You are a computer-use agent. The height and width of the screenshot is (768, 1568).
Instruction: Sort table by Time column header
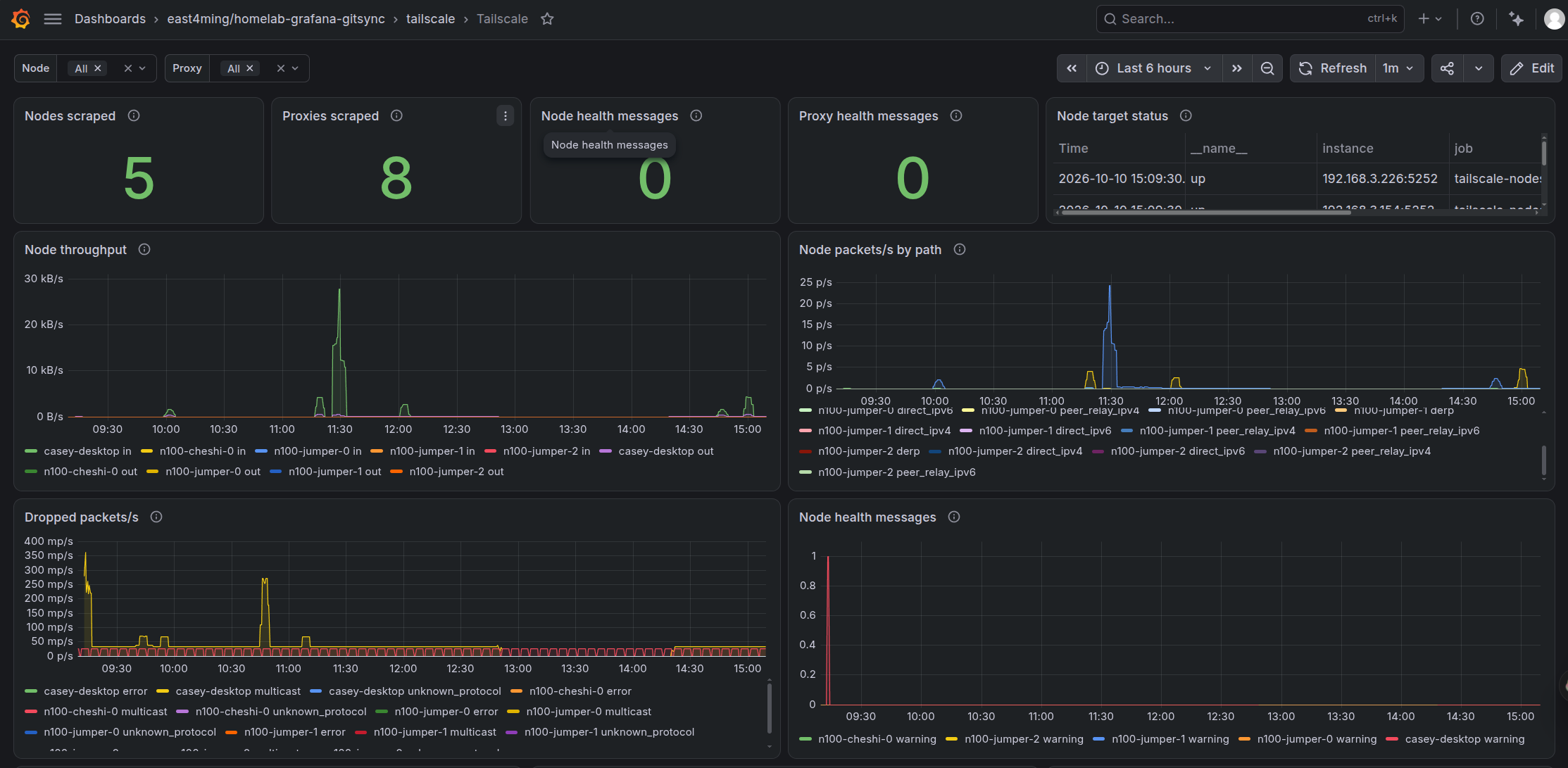[x=1073, y=149]
